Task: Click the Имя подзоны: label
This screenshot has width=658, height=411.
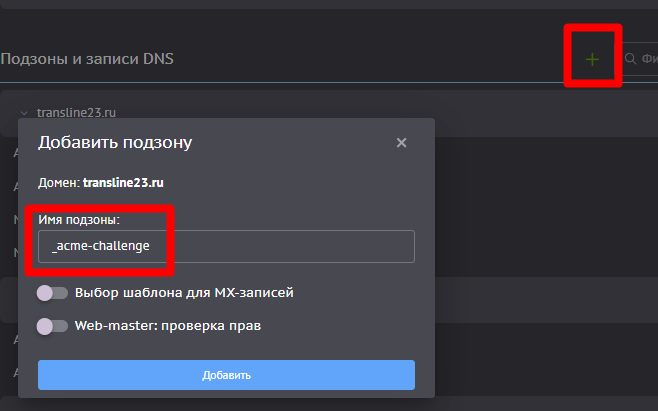Action: click(79, 220)
